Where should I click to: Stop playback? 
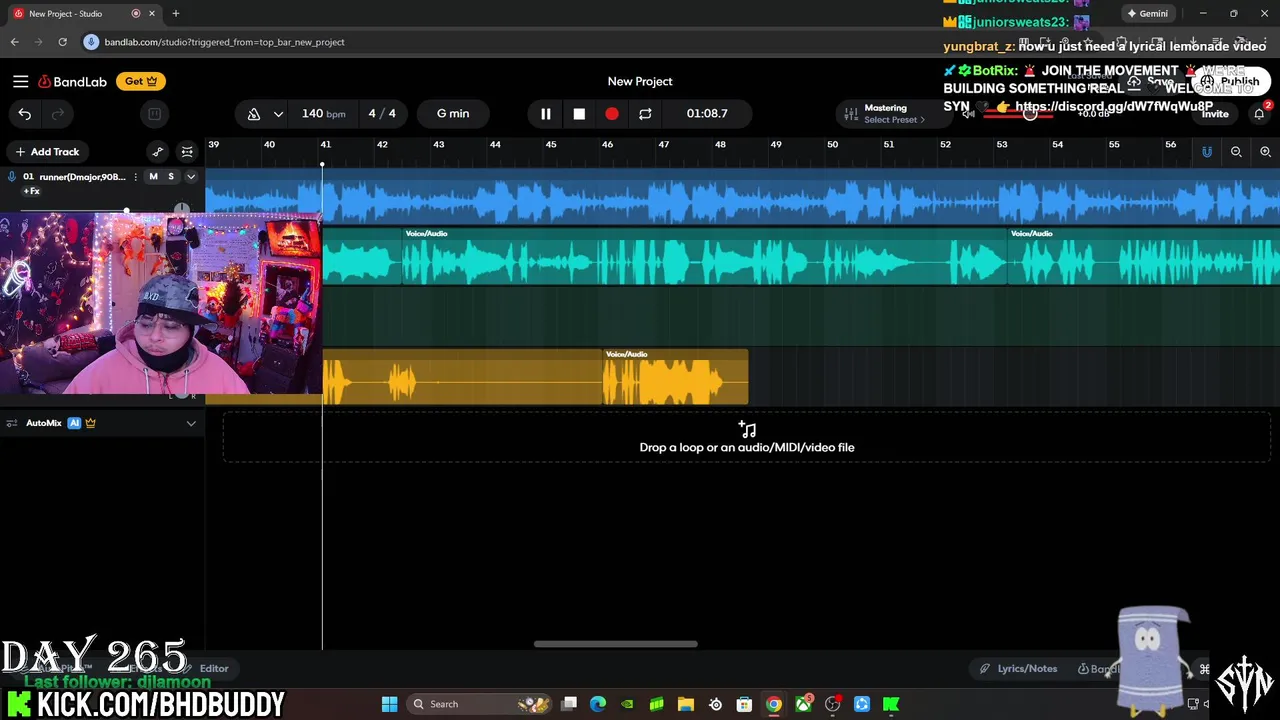tap(579, 114)
